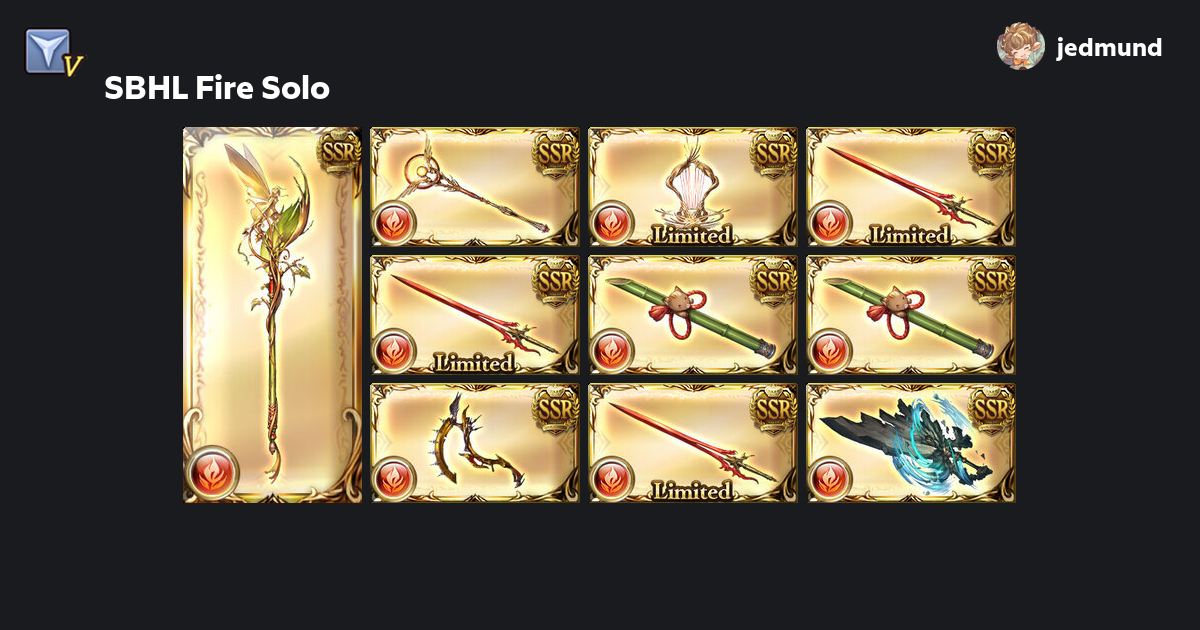Viewport: 1200px width, 630px height.
Task: Select the SBHL Fire Solo title
Action: point(217,88)
